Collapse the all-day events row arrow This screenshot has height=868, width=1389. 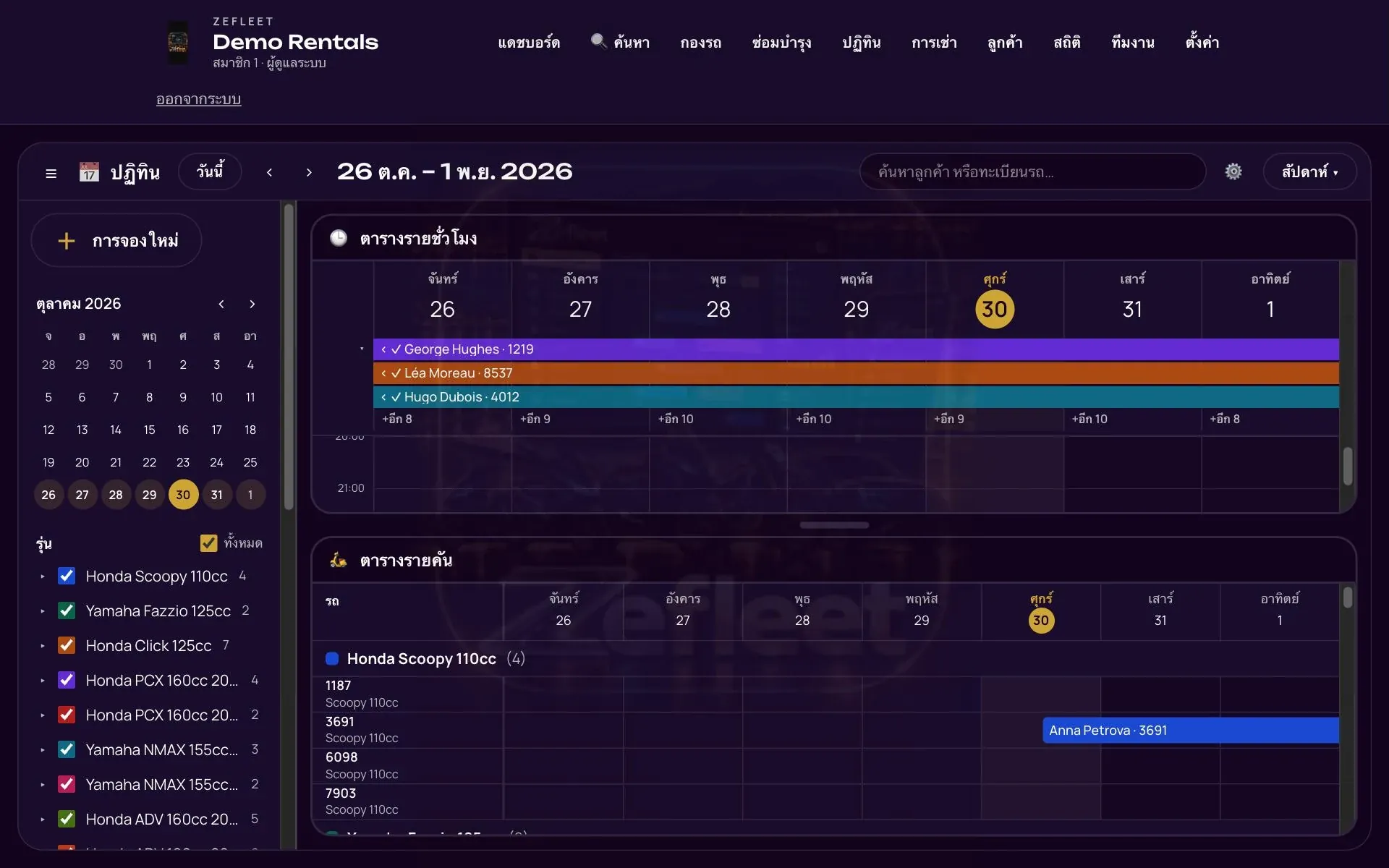[x=362, y=349]
